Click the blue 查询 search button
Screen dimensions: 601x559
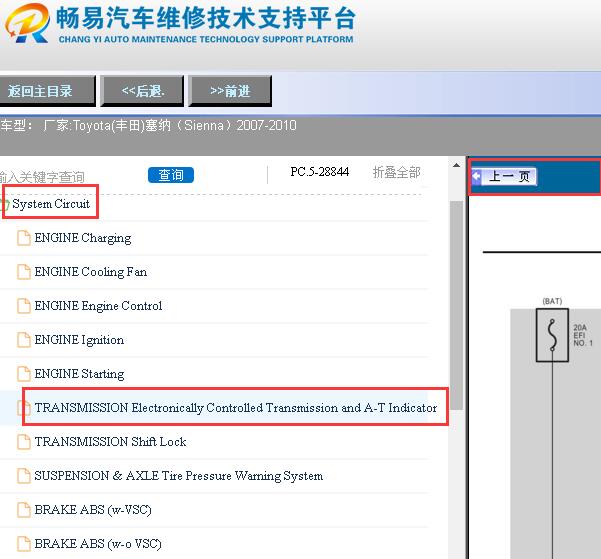171,175
